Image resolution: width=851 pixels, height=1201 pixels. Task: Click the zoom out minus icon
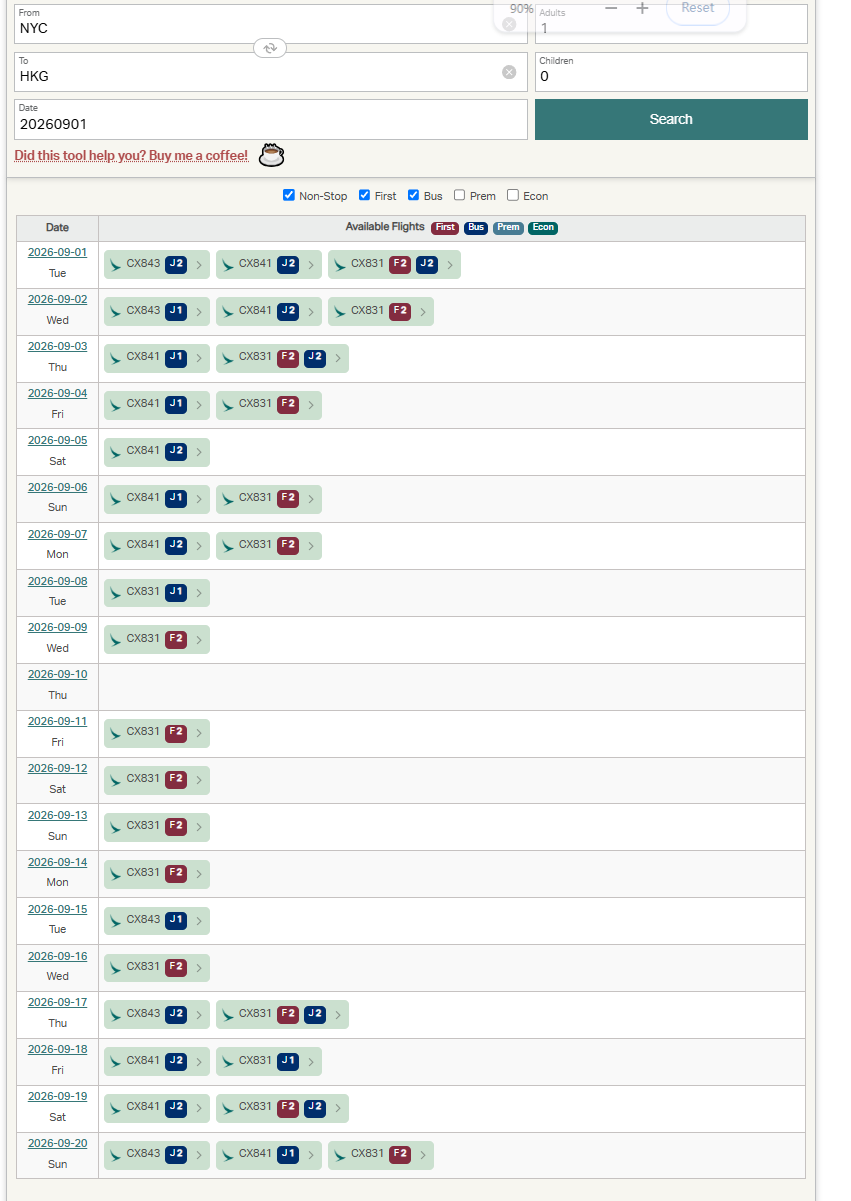[611, 8]
